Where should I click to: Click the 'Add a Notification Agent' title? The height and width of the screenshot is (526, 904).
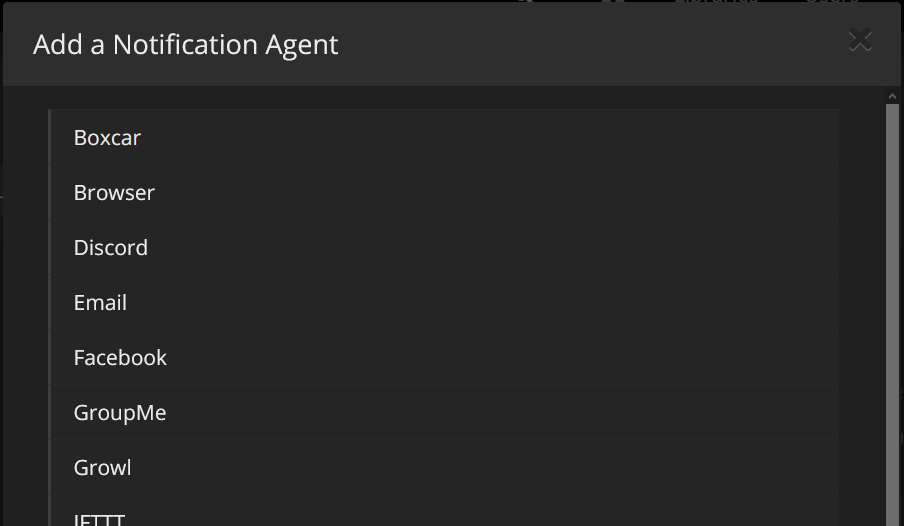tap(186, 44)
